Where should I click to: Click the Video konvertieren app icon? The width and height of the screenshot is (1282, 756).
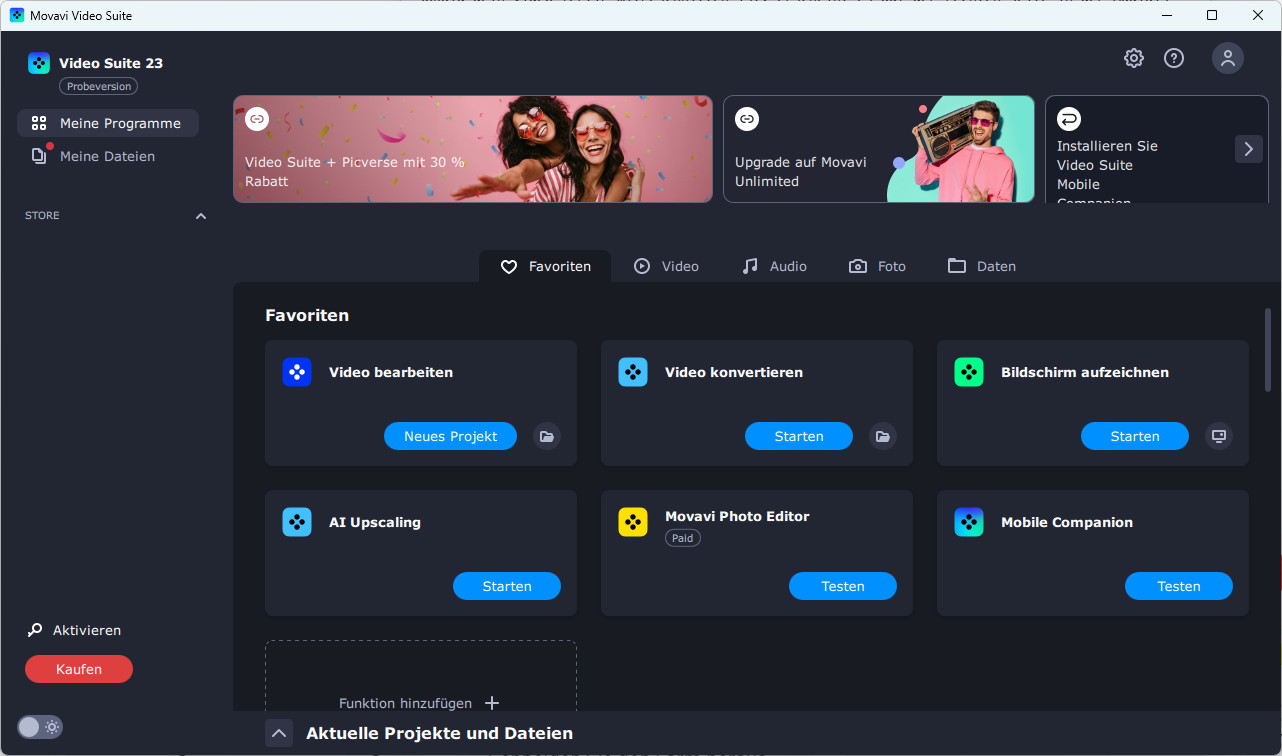coord(633,372)
